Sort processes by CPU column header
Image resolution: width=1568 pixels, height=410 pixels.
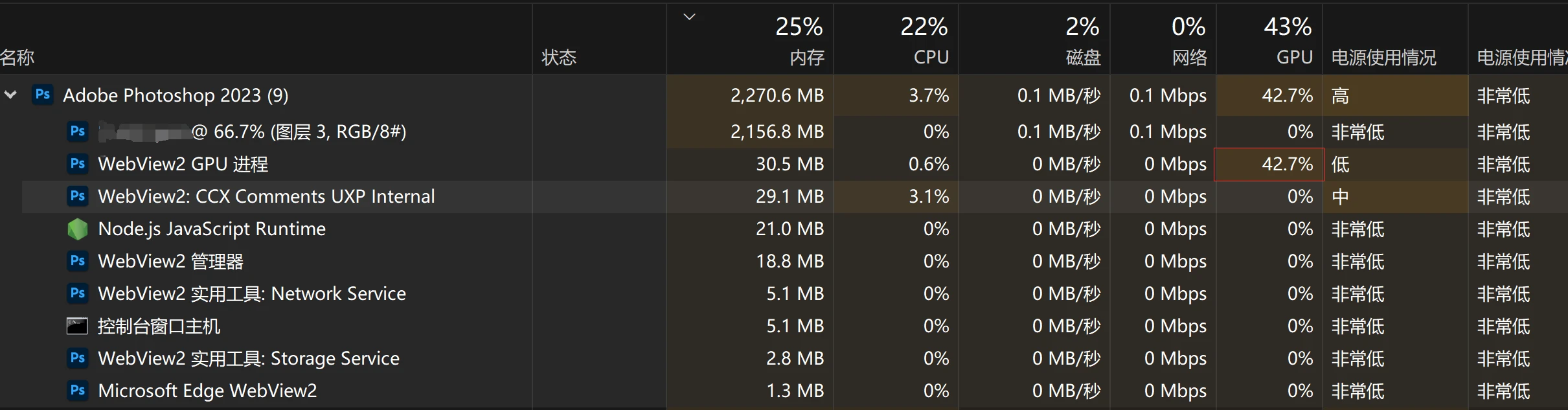pyautogui.click(x=931, y=58)
